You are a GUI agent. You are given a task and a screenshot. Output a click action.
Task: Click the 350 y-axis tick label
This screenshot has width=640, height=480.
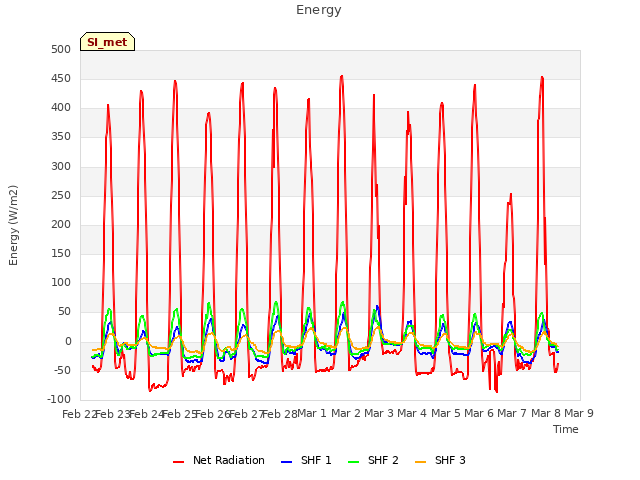[61, 137]
